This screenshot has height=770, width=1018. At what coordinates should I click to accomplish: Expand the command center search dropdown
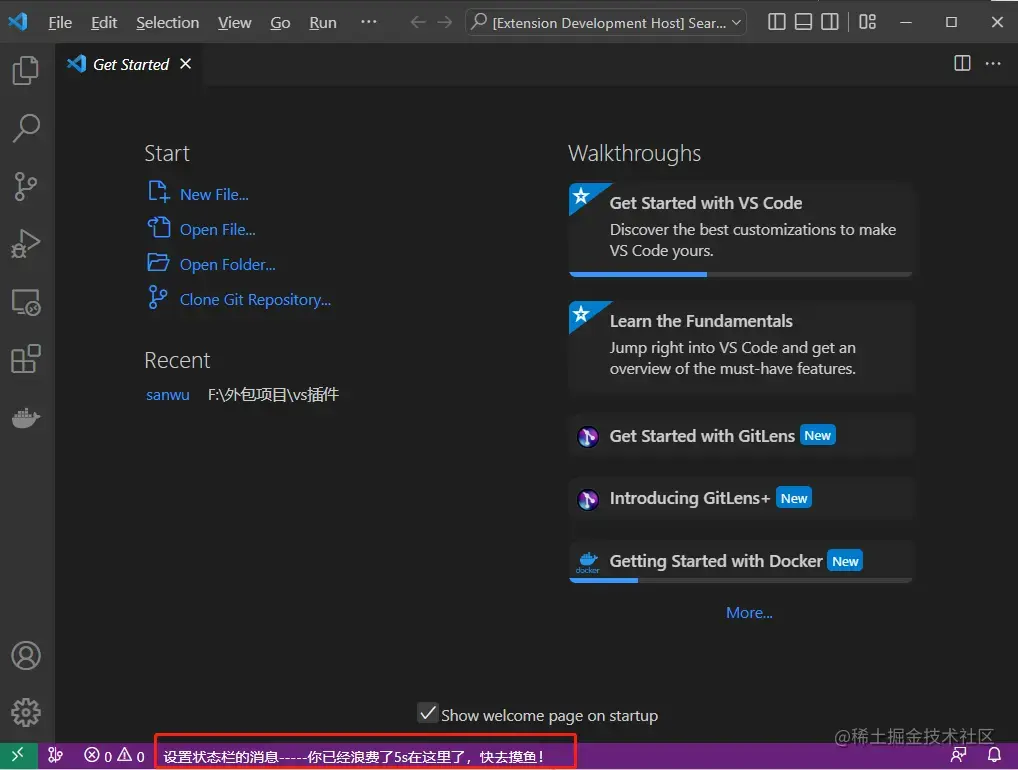(736, 23)
